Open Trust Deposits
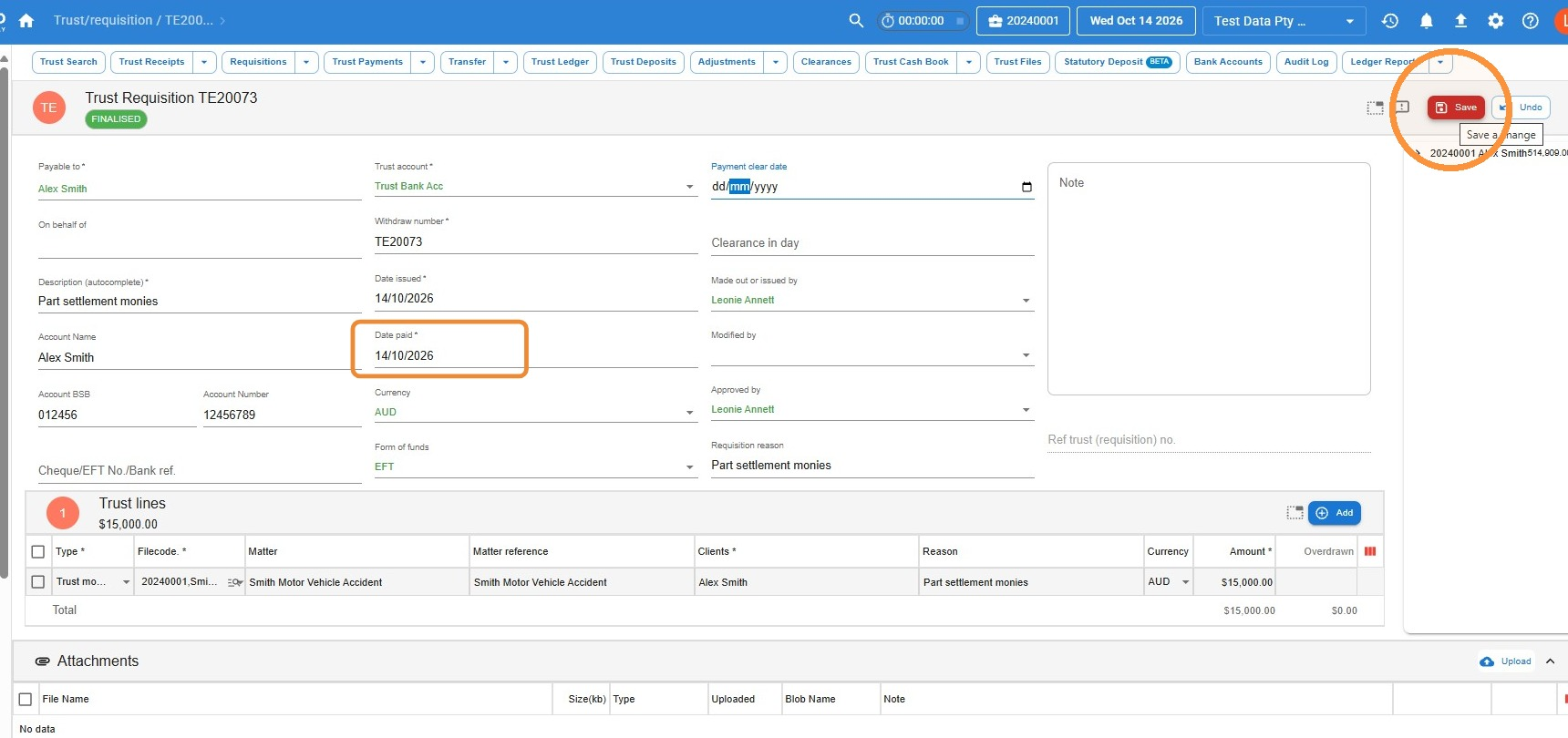1568x738 pixels. (x=644, y=62)
